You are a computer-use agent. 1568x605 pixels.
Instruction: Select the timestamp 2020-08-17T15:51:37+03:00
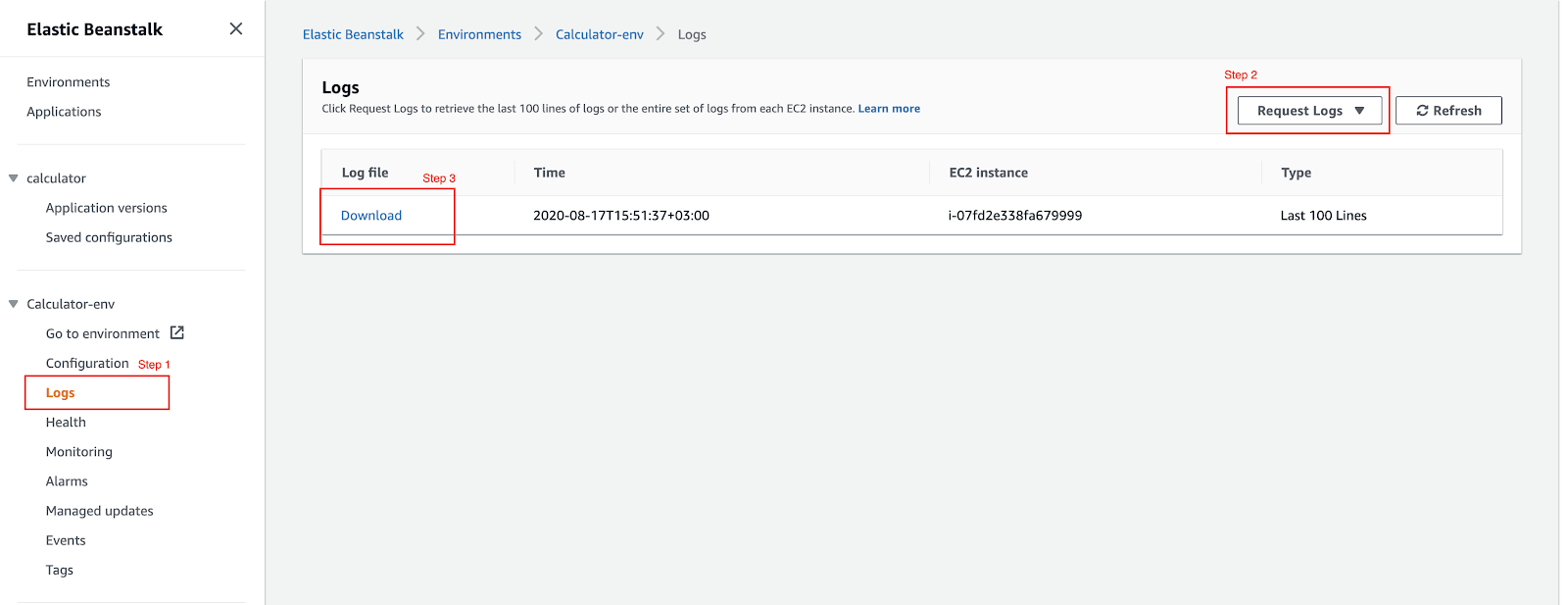621,216
